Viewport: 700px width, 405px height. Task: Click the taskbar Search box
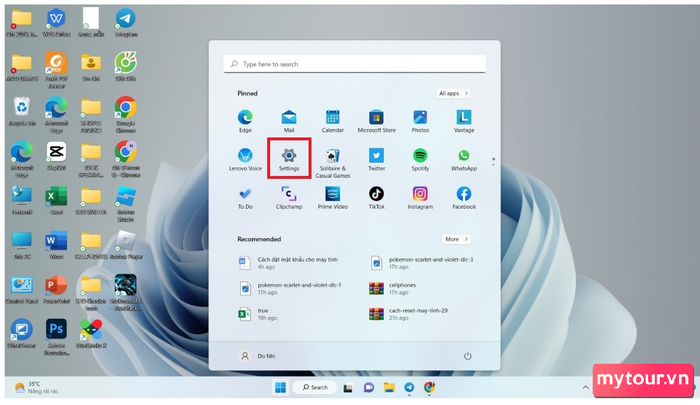click(315, 387)
